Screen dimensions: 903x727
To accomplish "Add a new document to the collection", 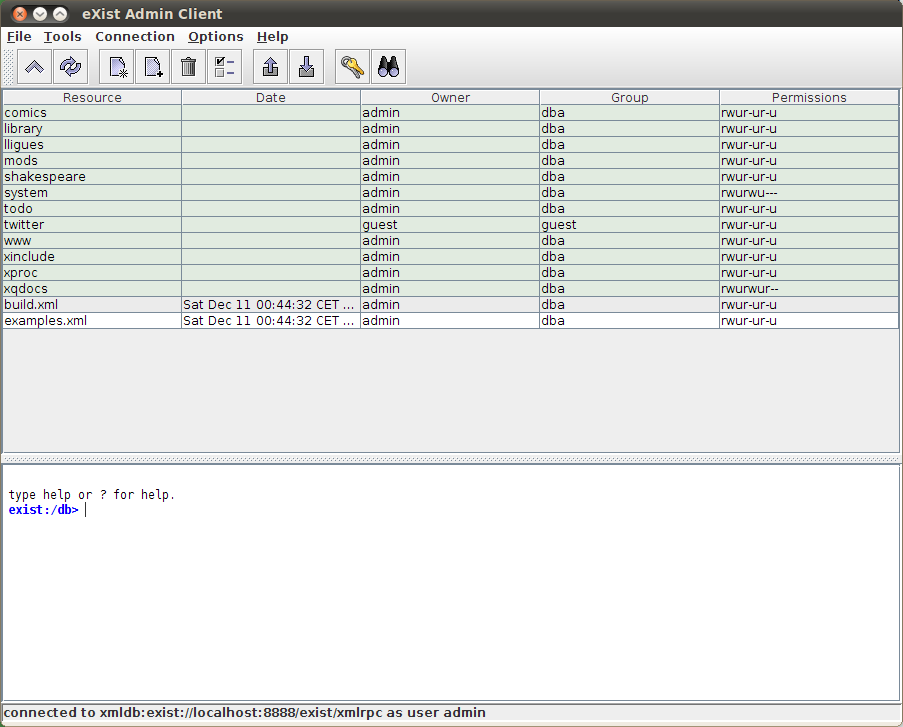I will 153,67.
